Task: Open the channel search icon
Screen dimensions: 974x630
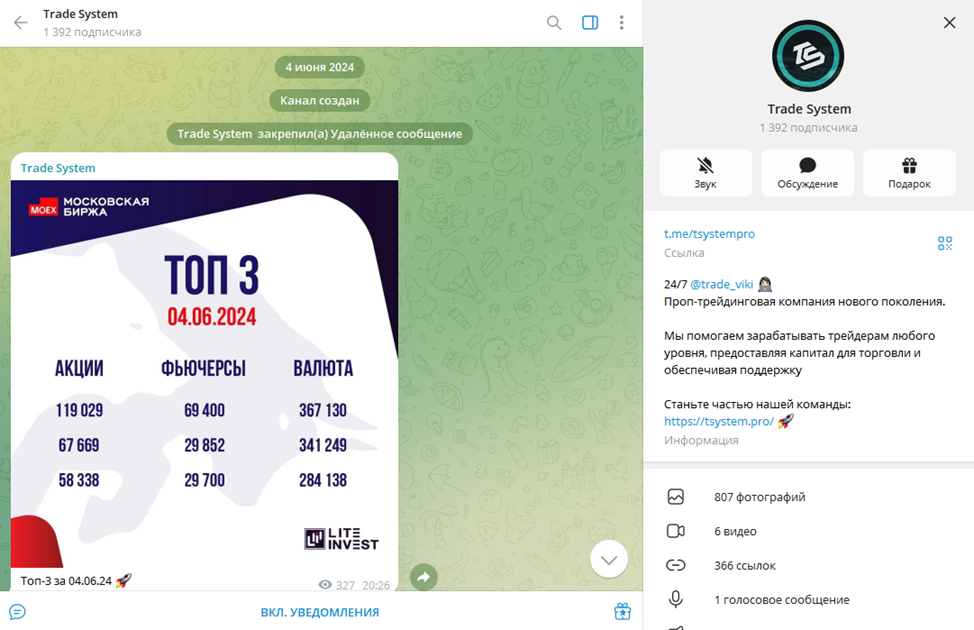Action: (x=553, y=21)
